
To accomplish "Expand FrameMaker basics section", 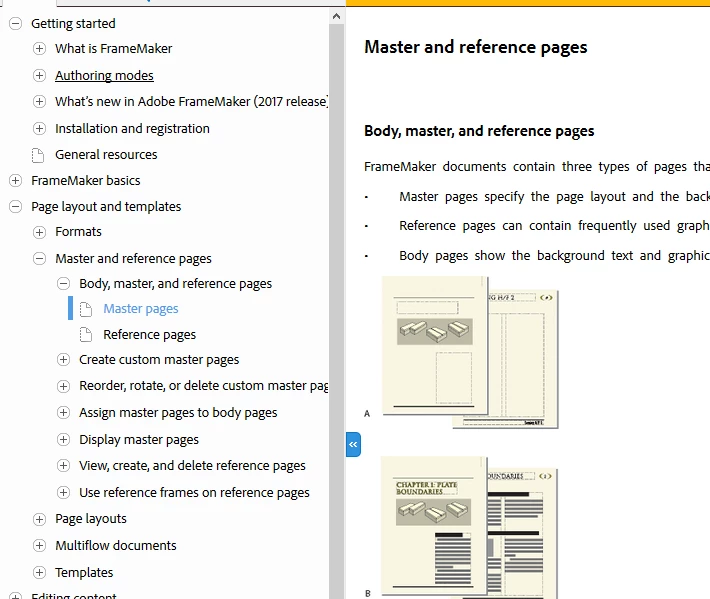I will pos(15,180).
